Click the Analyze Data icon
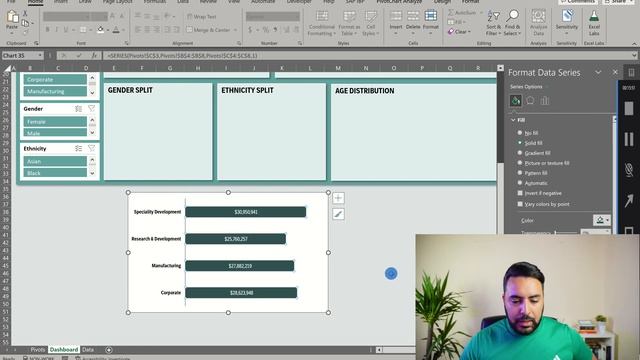This screenshot has height=360, width=640. [x=538, y=16]
